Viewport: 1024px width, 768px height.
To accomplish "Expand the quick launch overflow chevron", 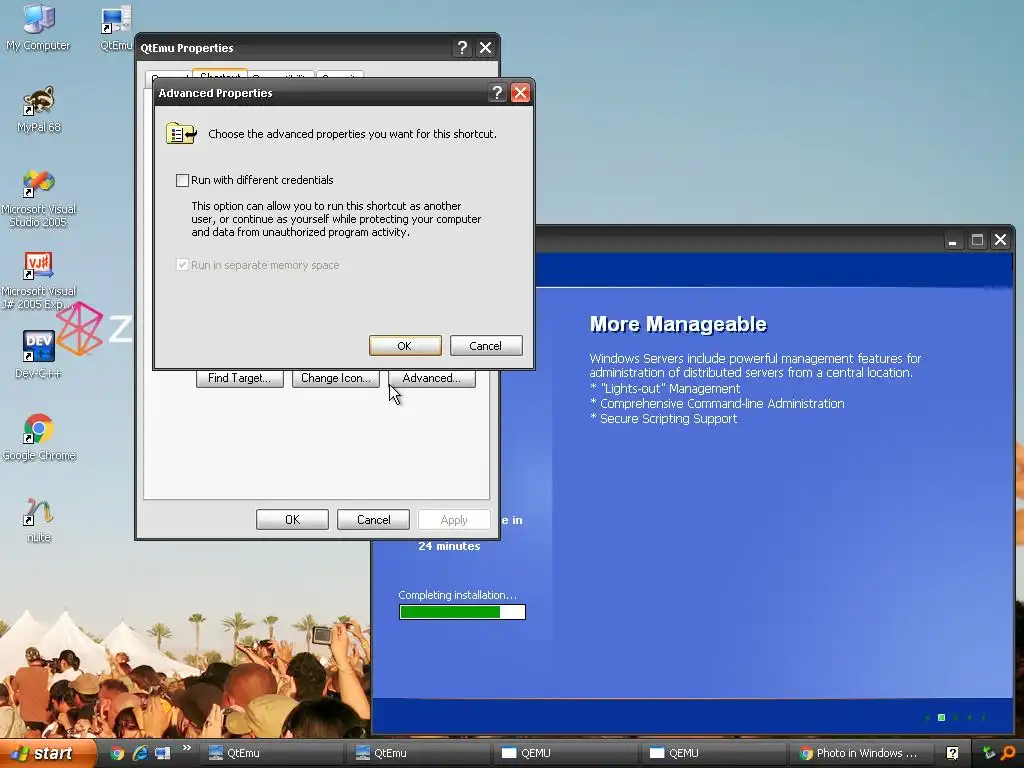I will [x=187, y=748].
